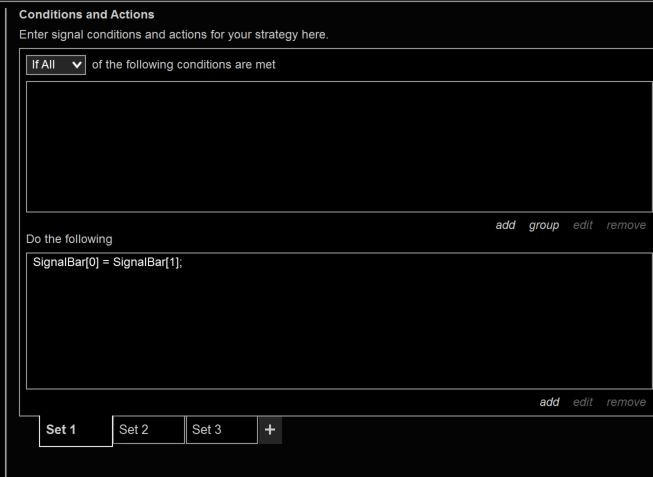Open the Set 2 tab
Image resolution: width=653 pixels, height=477 pixels.
tap(148, 429)
